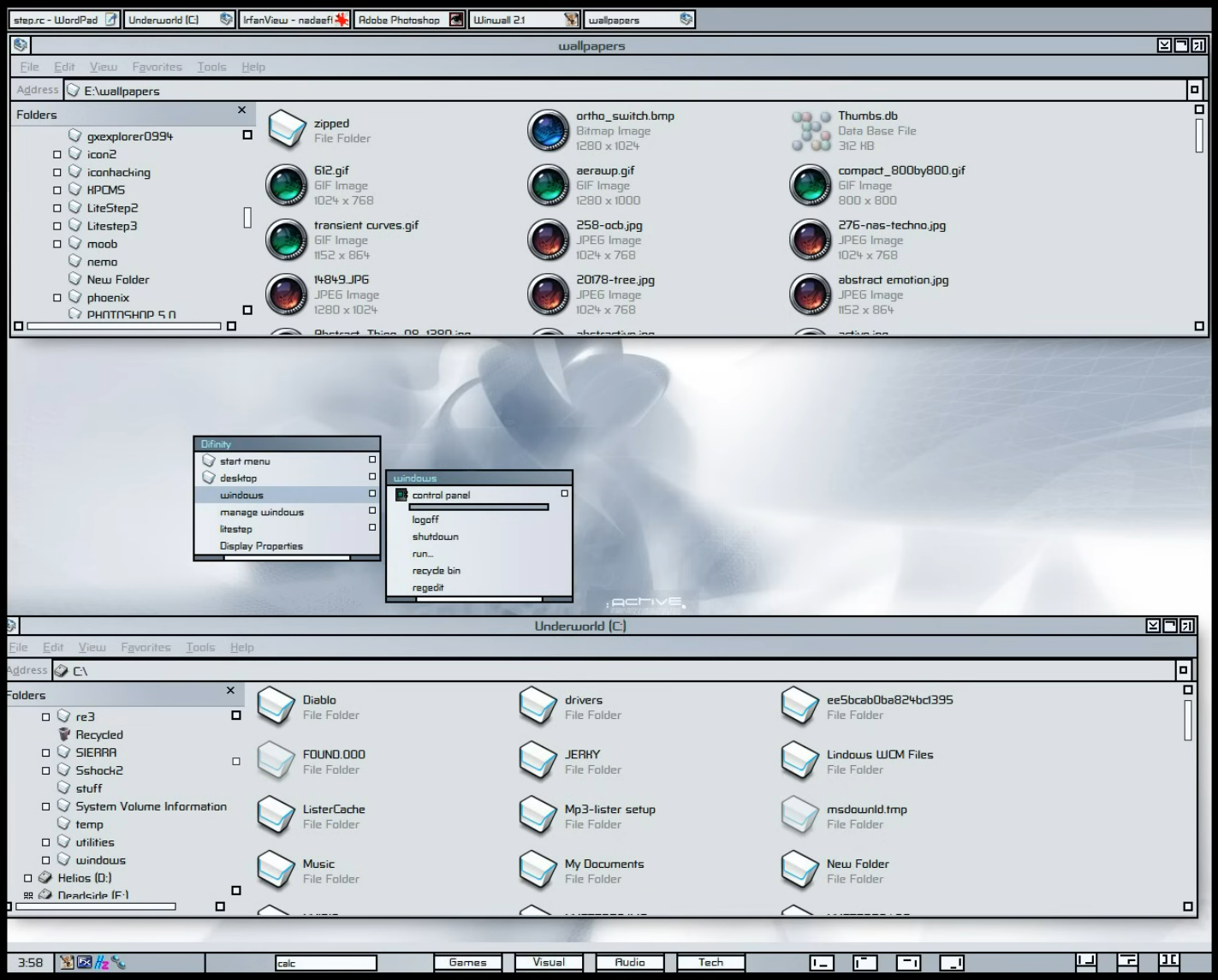The width and height of the screenshot is (1218, 980).
Task: Select the 20178-tree.jpg image icon
Action: pos(549,294)
